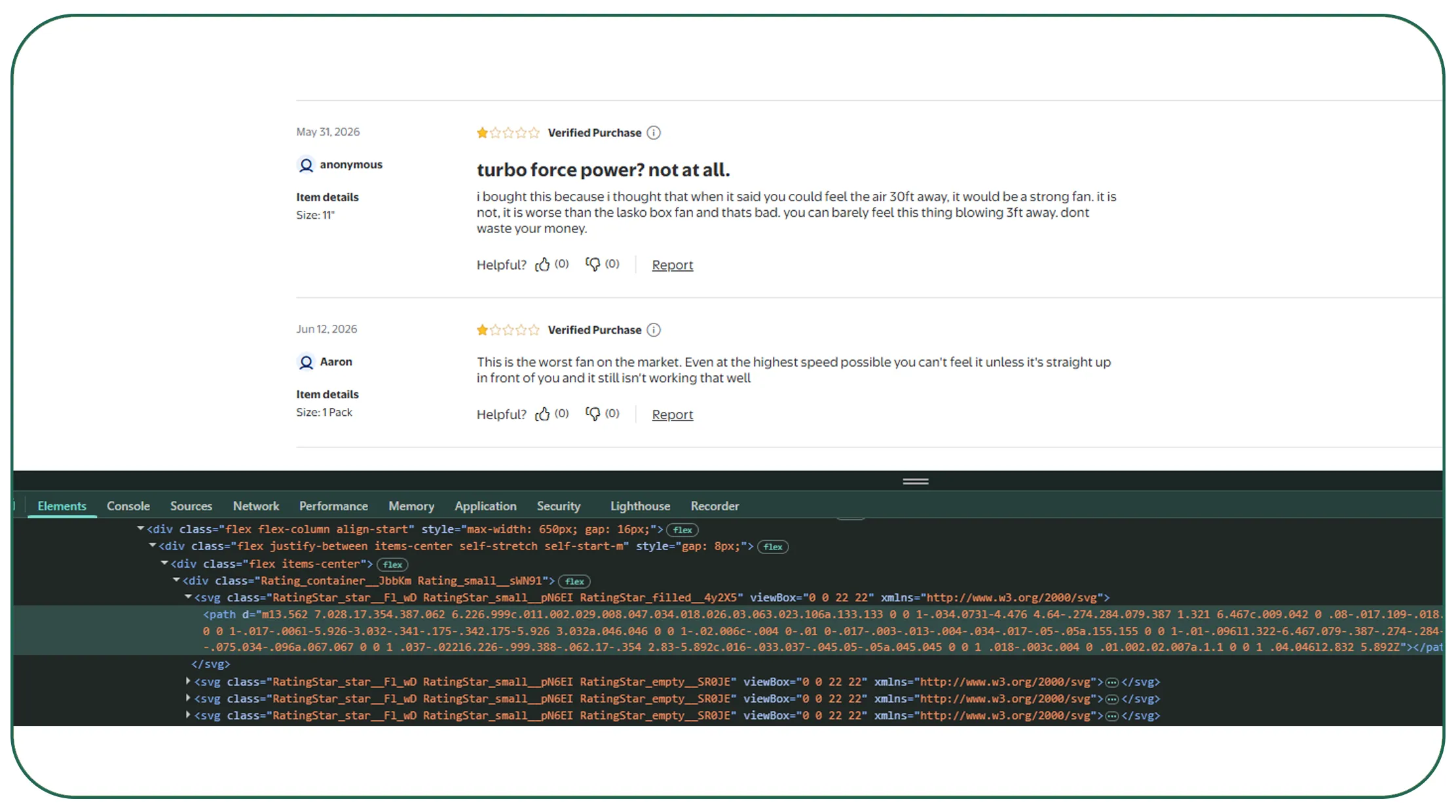
Task: Click thumbs up on Aaron's review
Action: point(542,414)
